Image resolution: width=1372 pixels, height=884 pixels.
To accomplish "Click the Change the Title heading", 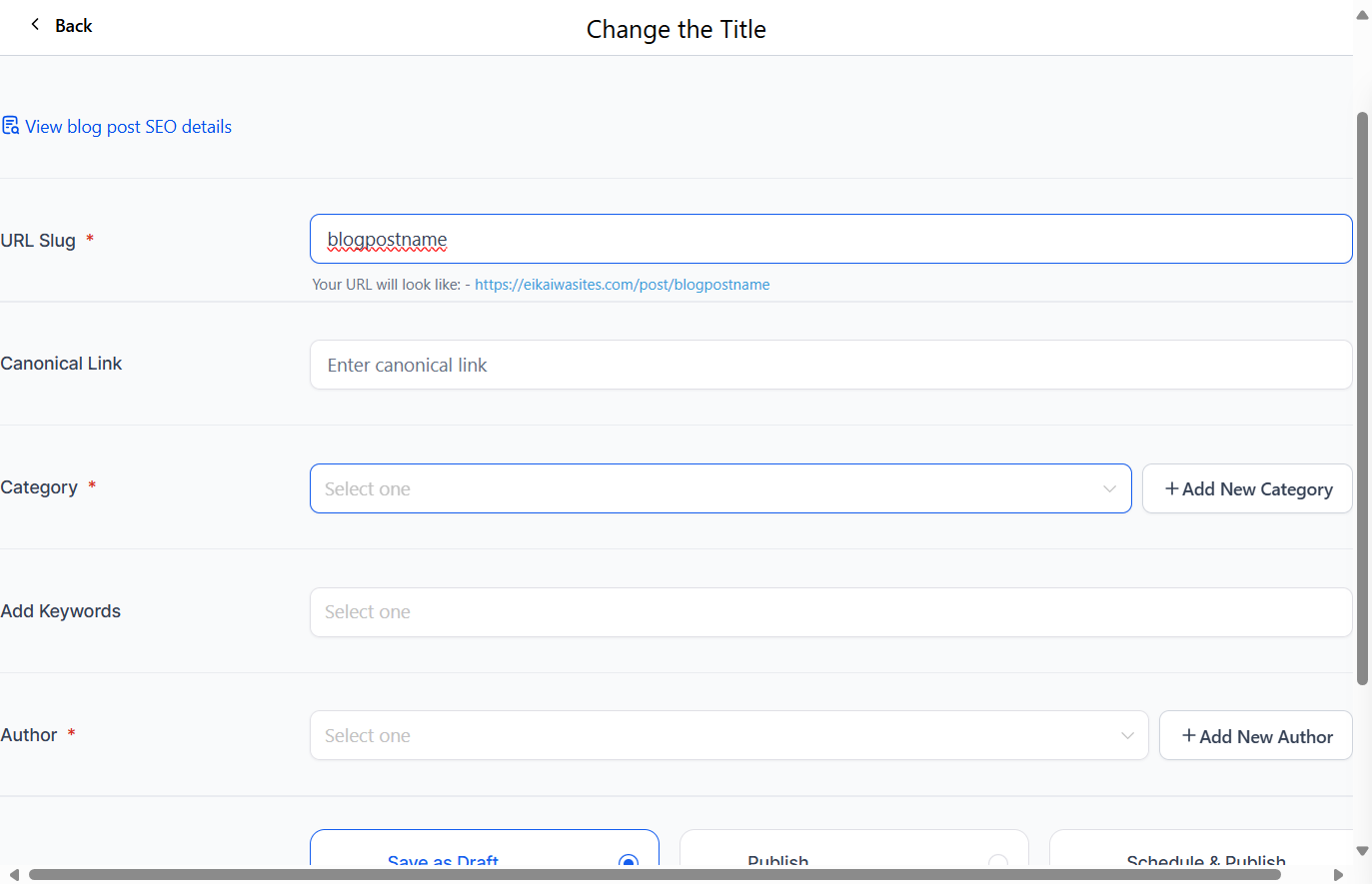I will click(x=677, y=29).
